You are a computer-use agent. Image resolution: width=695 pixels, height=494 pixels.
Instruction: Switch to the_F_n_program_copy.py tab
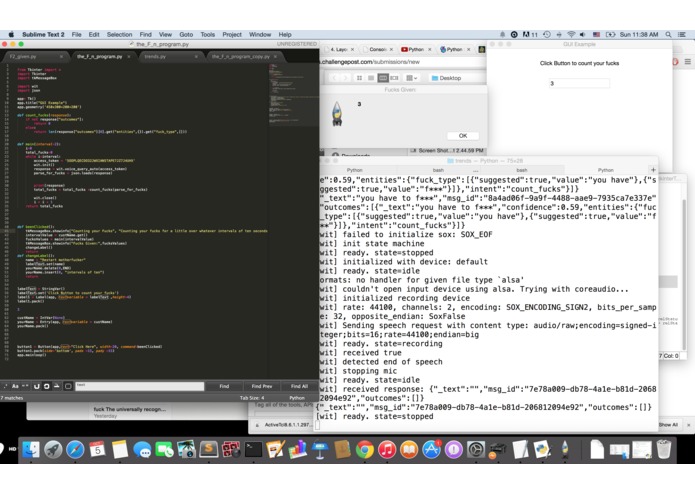pyautogui.click(x=241, y=57)
